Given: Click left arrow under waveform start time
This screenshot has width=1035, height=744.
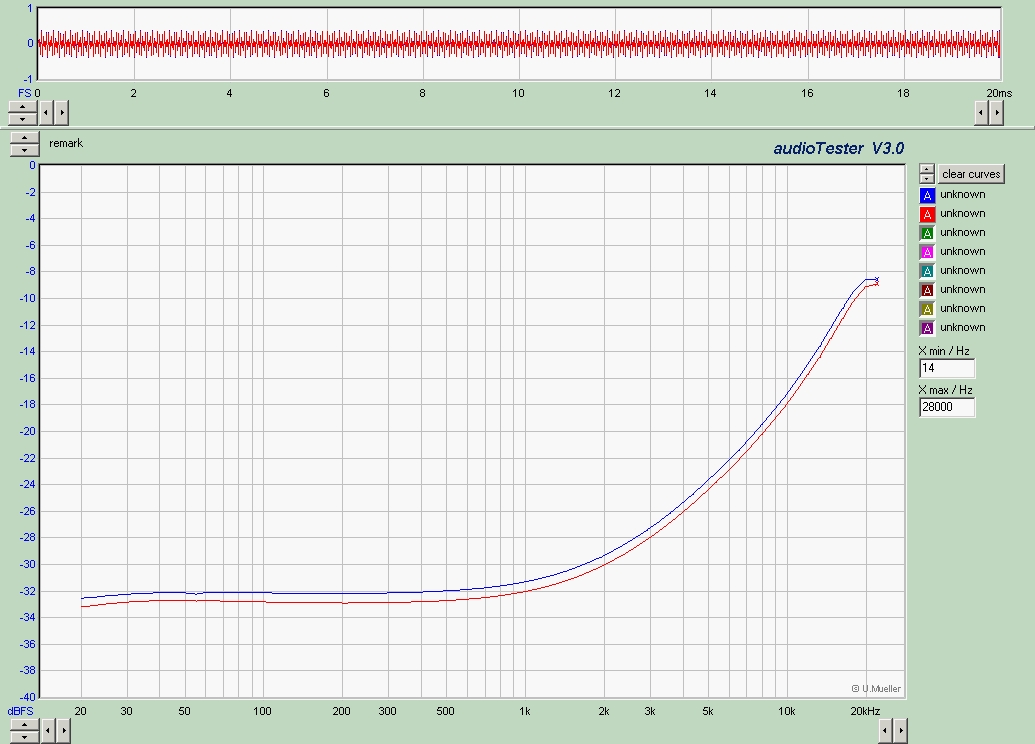Looking at the screenshot, I should click(46, 113).
